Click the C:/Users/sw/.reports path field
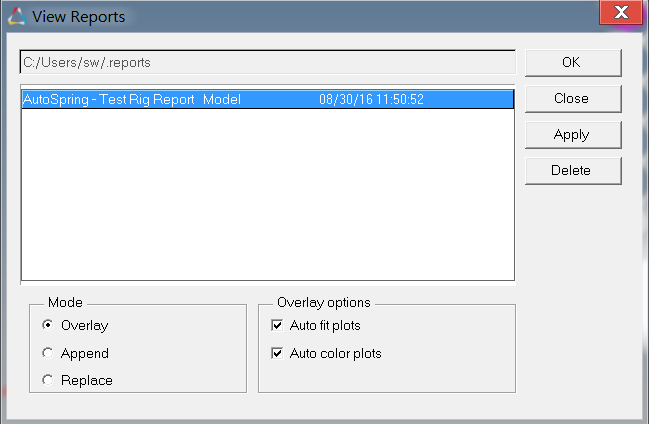Image resolution: width=650 pixels, height=424 pixels. [x=268, y=62]
